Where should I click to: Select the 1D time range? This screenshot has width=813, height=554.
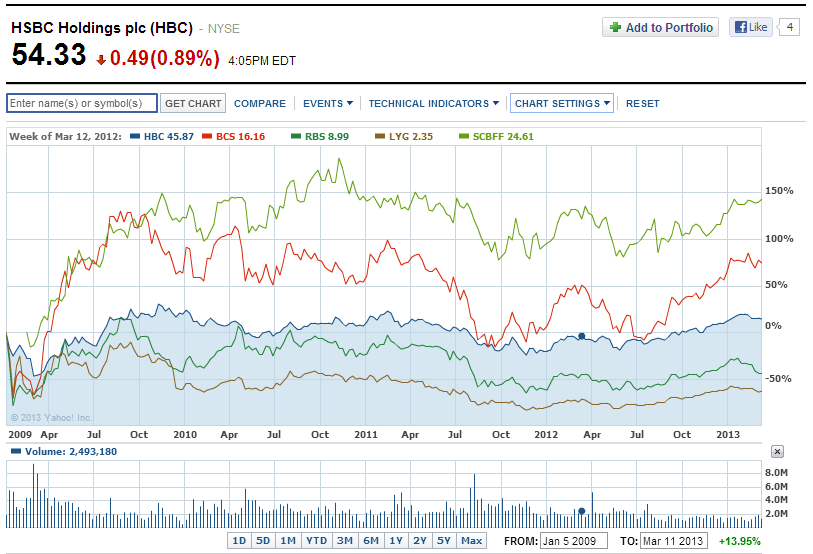pos(239,541)
